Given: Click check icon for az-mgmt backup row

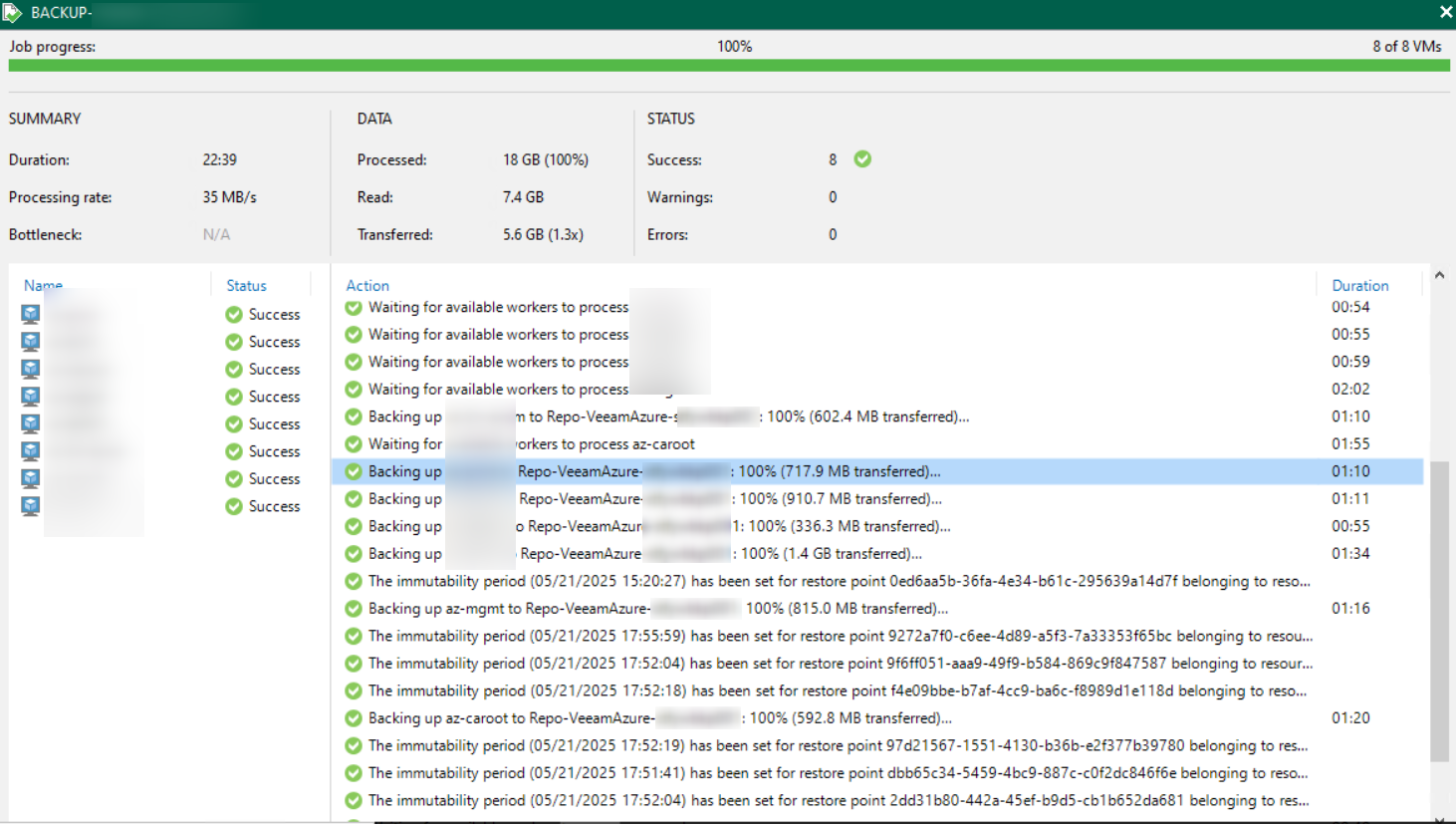Looking at the screenshot, I should point(354,609).
